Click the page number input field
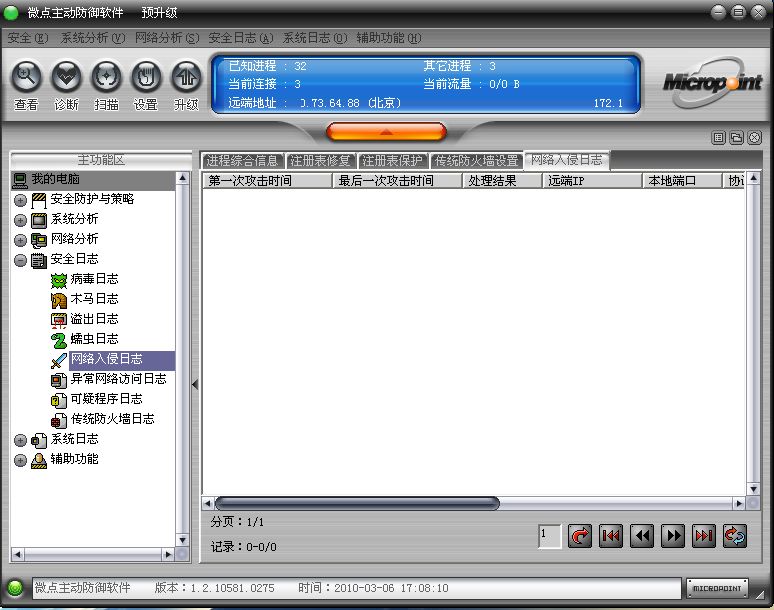 (x=550, y=536)
